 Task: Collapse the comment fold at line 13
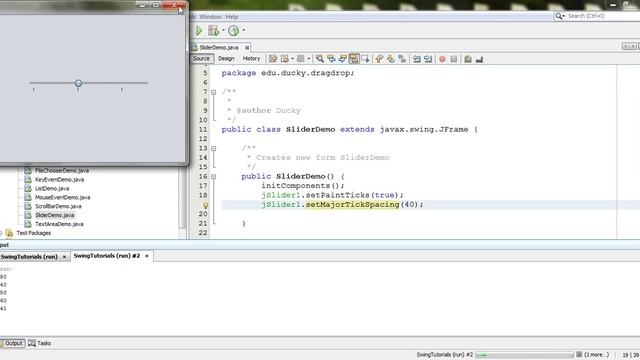coord(213,149)
